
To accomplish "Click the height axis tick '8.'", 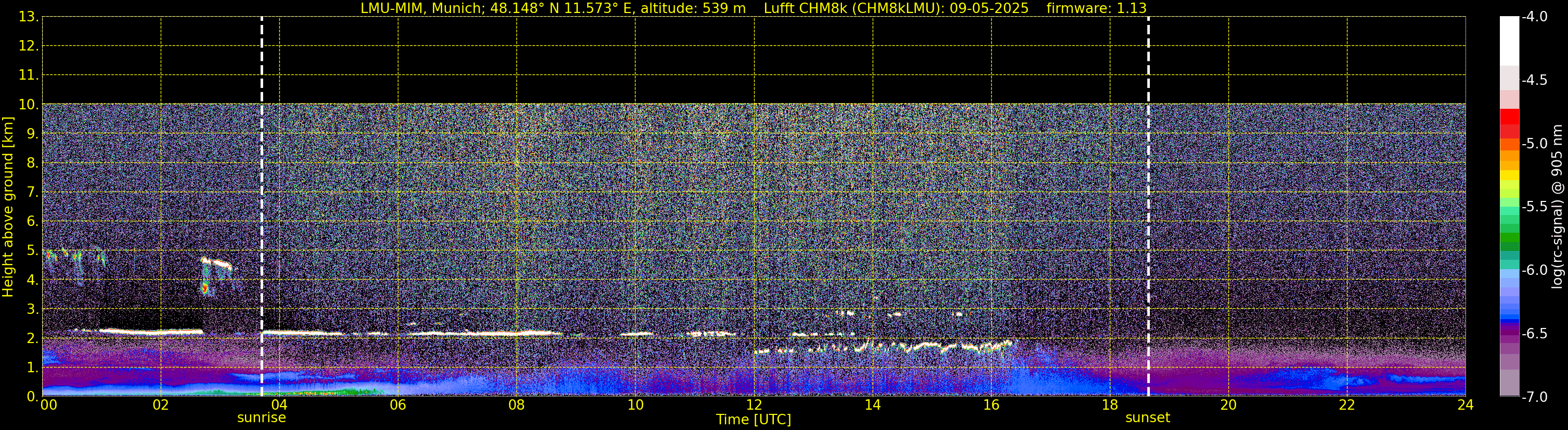I will 32,163.
